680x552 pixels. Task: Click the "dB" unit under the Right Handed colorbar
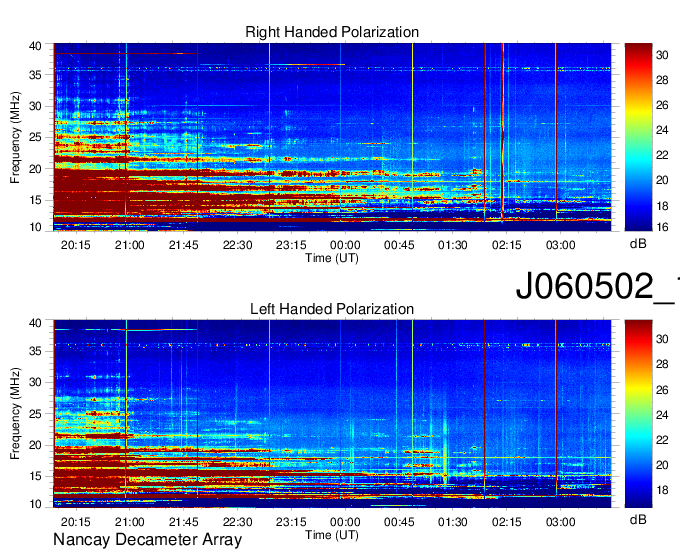tap(638, 244)
